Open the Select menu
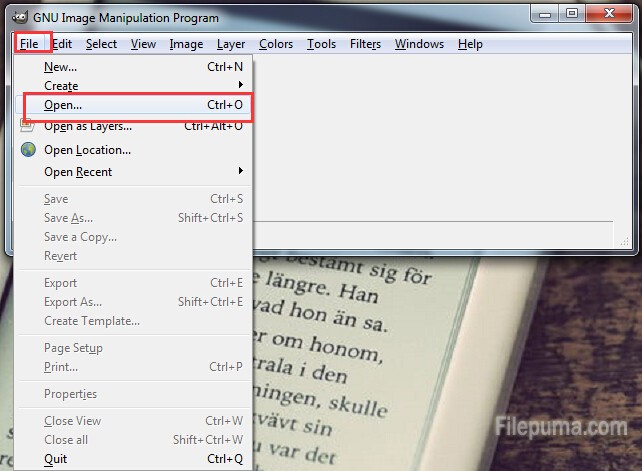This screenshot has width=642, height=471. 101,44
